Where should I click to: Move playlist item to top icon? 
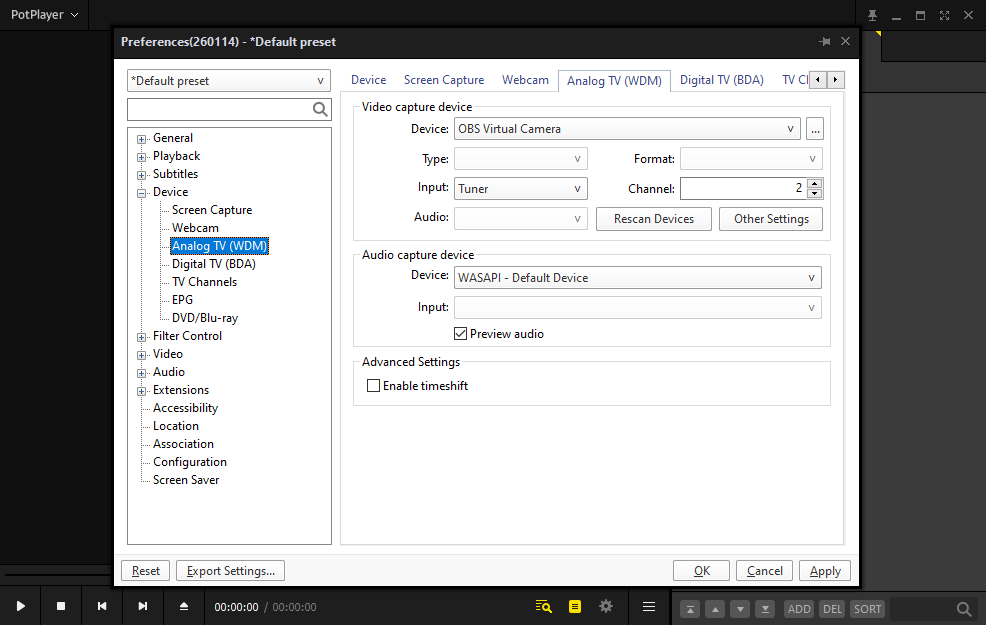tap(690, 608)
